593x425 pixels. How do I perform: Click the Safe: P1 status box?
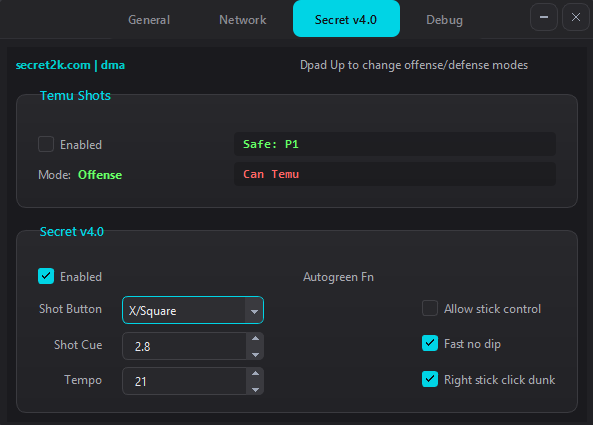pos(395,144)
